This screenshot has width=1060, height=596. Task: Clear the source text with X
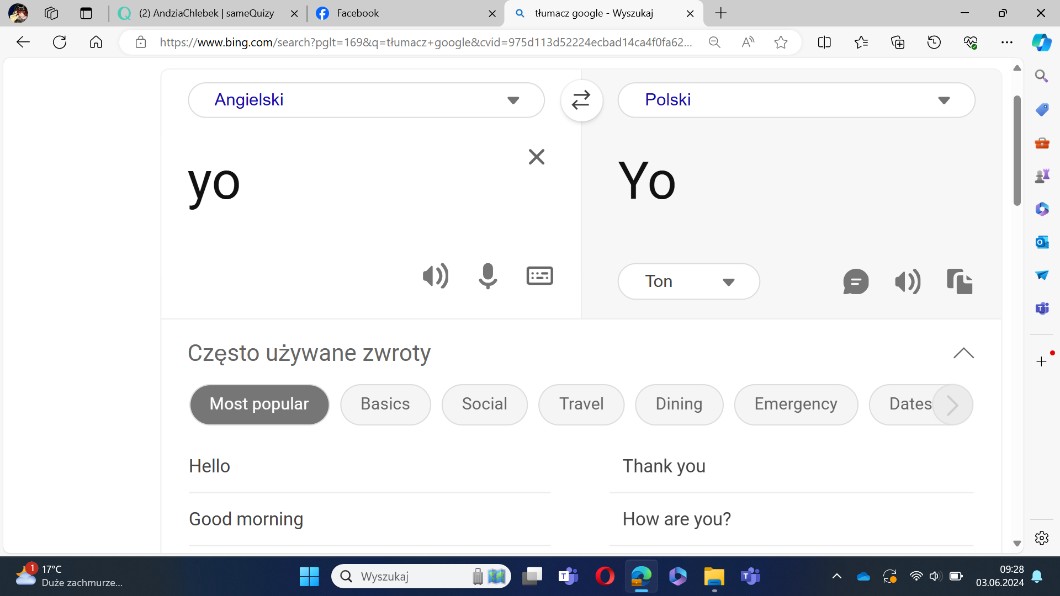coord(536,157)
